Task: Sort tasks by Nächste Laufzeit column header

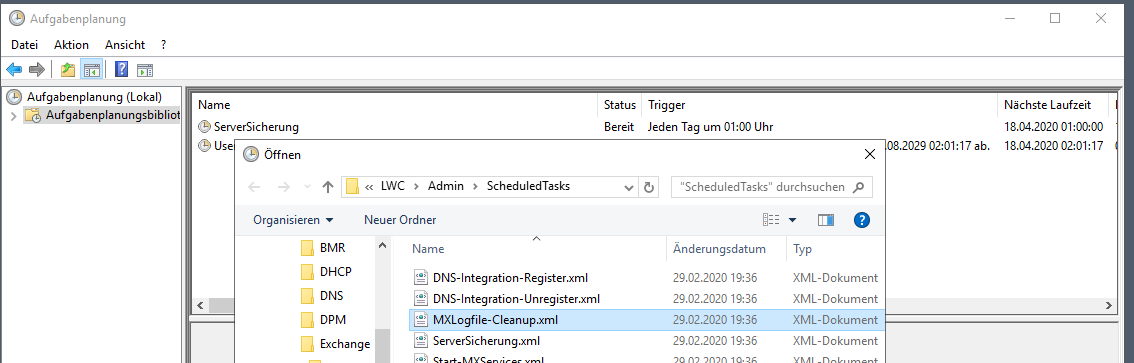Action: [x=1047, y=106]
